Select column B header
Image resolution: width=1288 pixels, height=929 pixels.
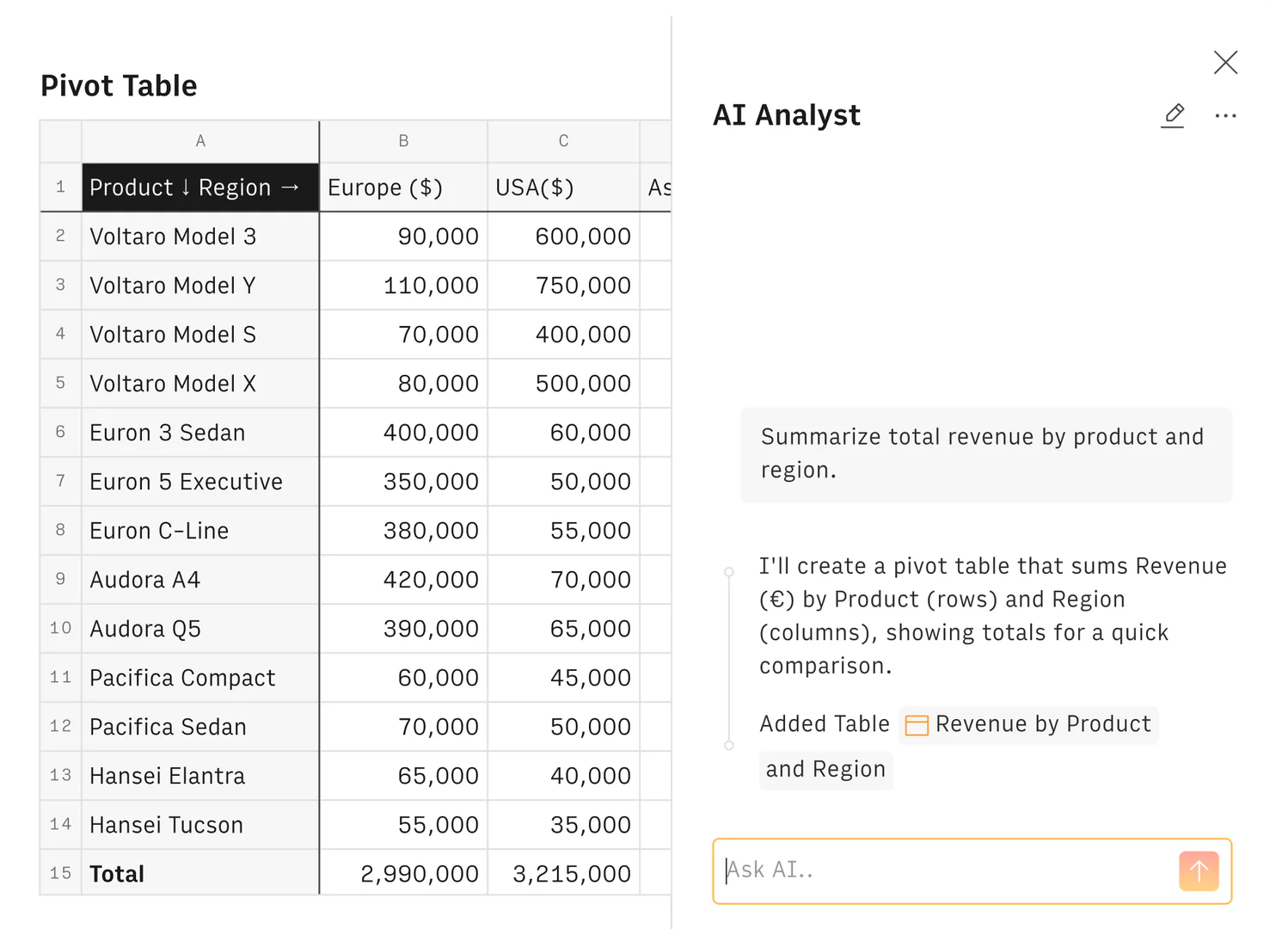pos(403,141)
